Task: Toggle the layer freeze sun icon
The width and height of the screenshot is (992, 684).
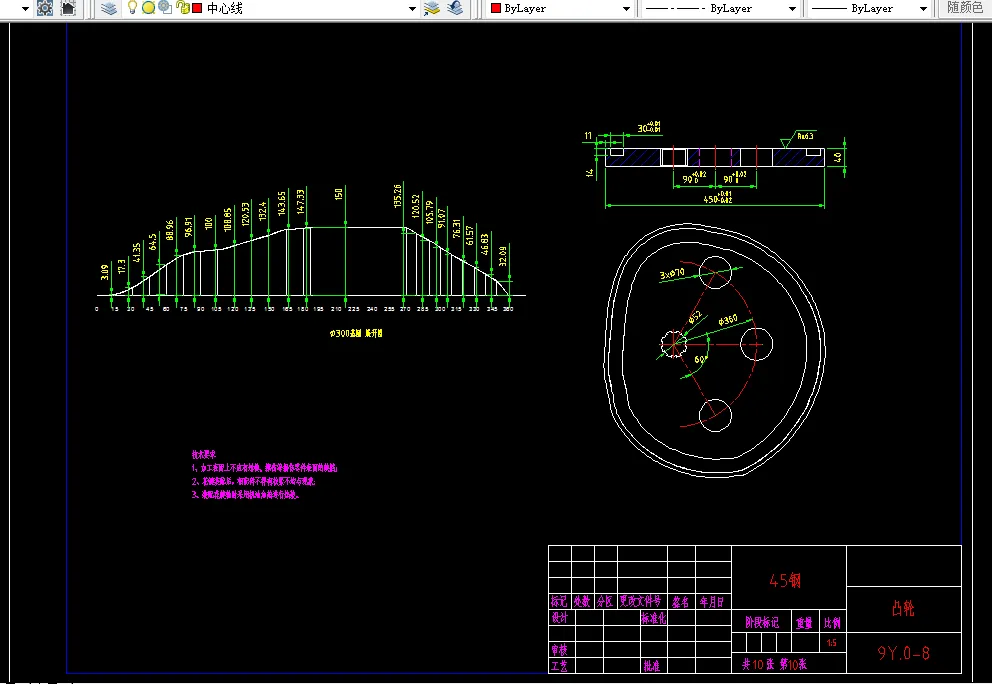Action: (x=149, y=8)
